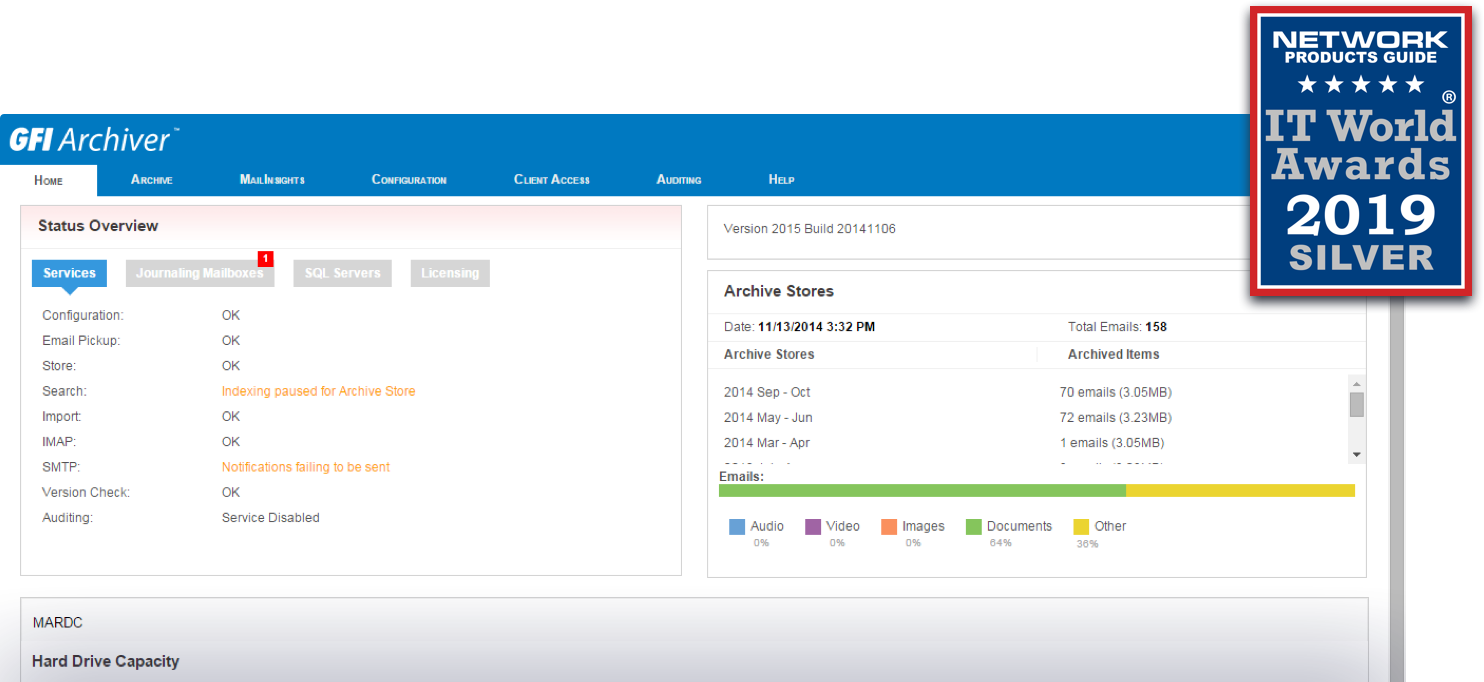The width and height of the screenshot is (1484, 682).
Task: Open the Archive menu tab
Action: coord(152,180)
